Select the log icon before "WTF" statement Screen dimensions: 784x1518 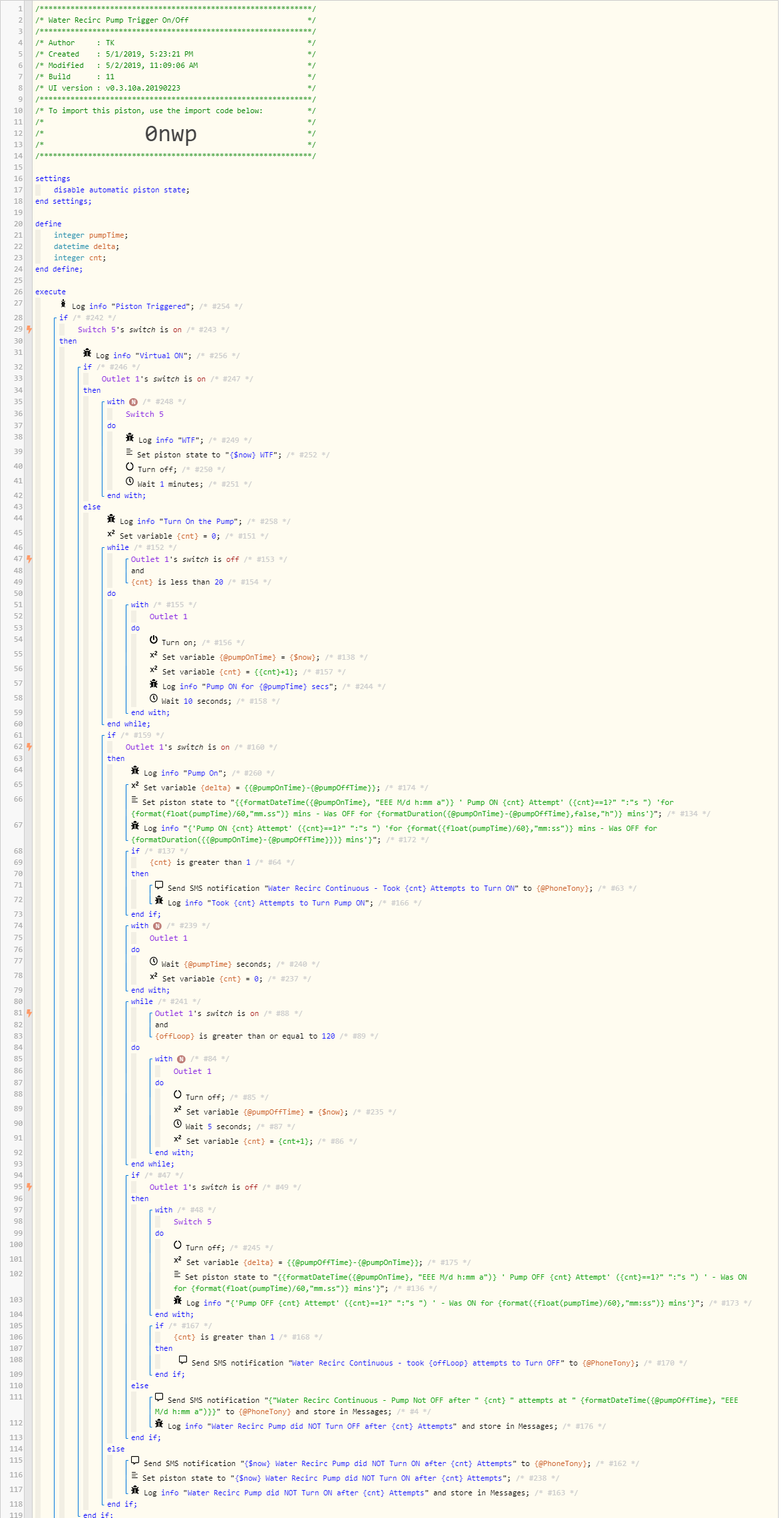(x=130, y=437)
